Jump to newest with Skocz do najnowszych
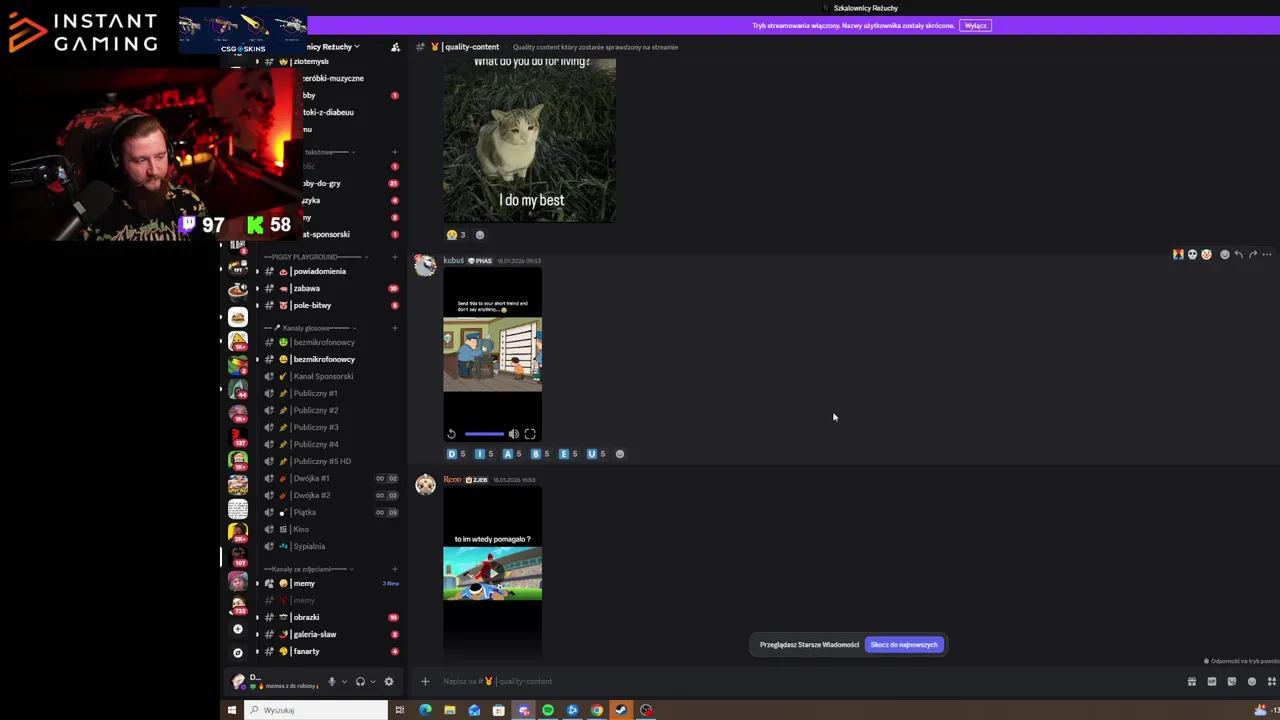1280x720 pixels. click(x=904, y=645)
